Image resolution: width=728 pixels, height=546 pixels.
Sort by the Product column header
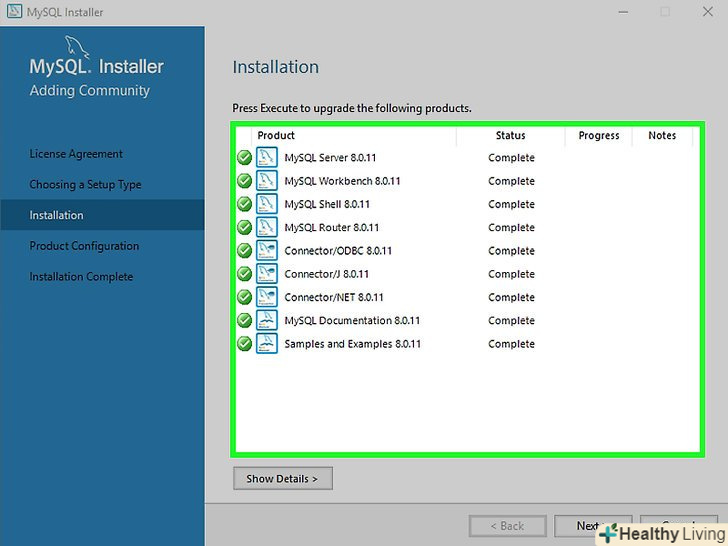pos(276,136)
